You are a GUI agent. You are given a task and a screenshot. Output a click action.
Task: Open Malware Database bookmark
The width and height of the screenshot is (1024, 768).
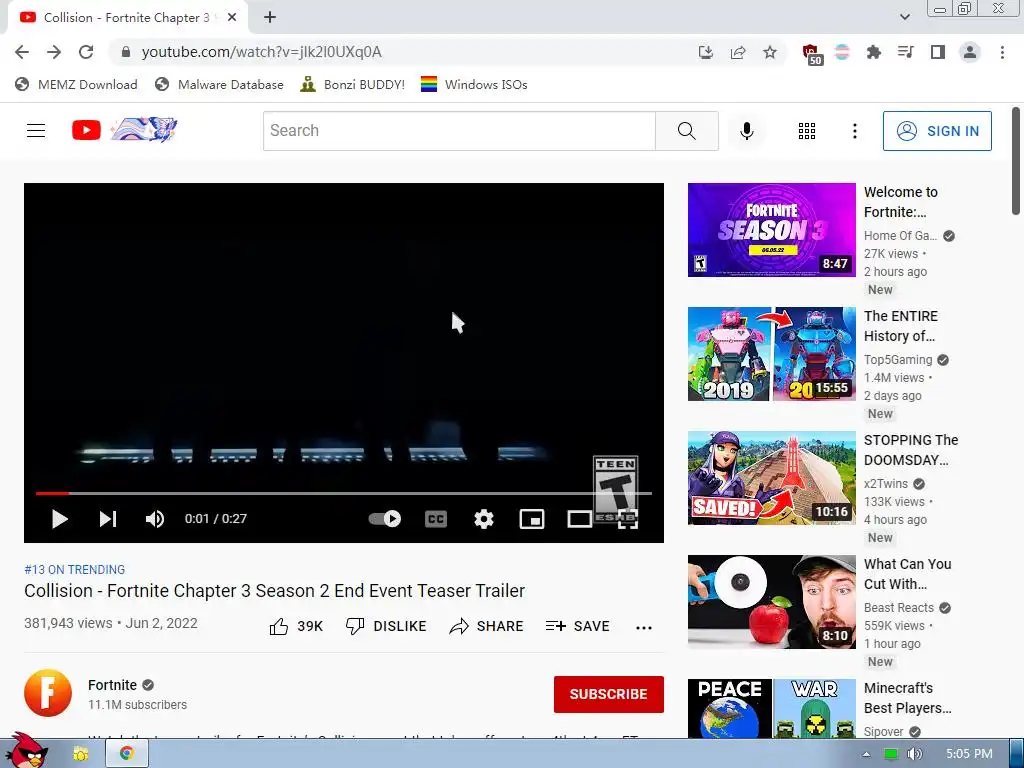[219, 85]
